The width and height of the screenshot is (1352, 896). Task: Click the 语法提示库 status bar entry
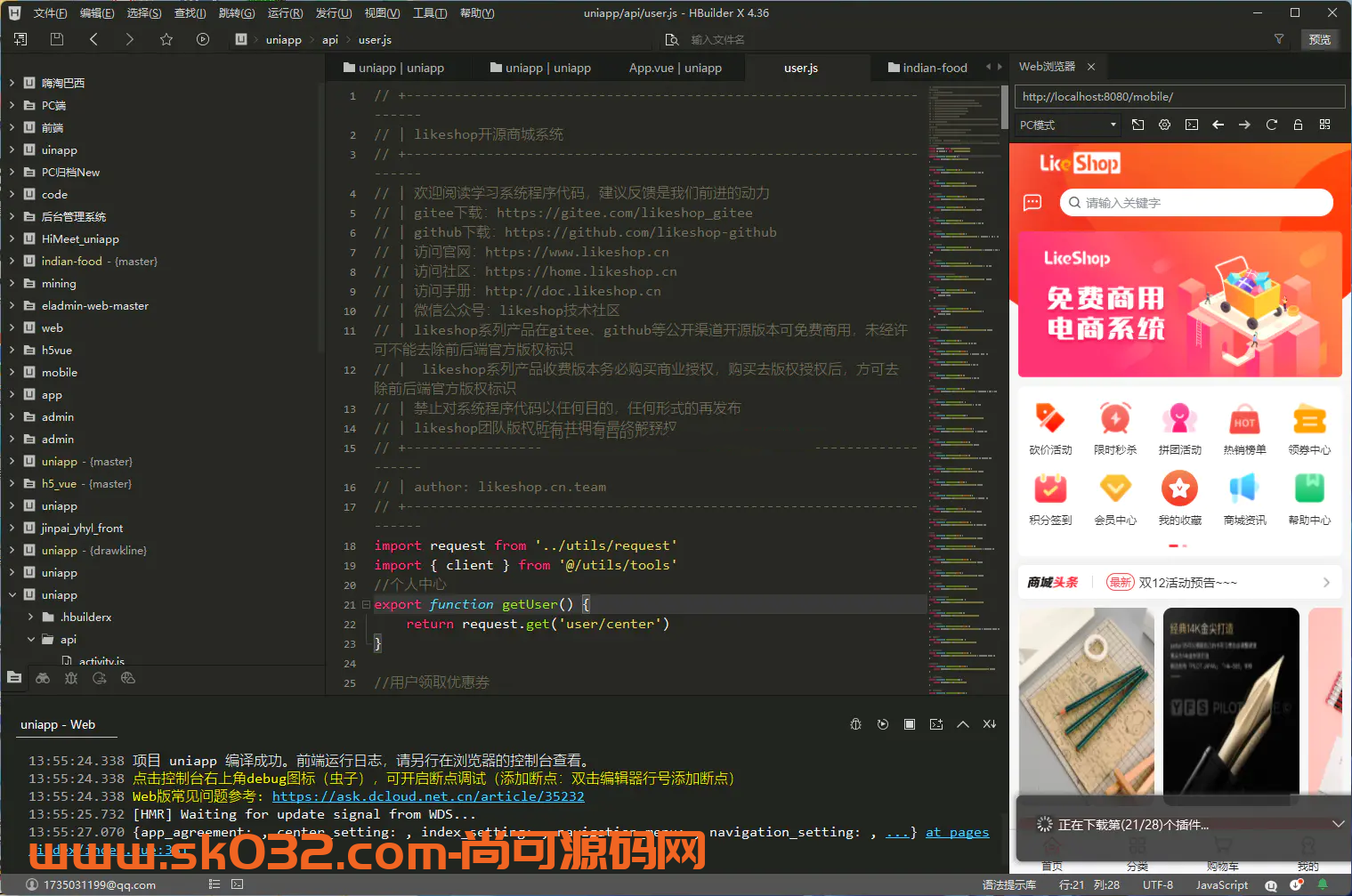click(1008, 884)
